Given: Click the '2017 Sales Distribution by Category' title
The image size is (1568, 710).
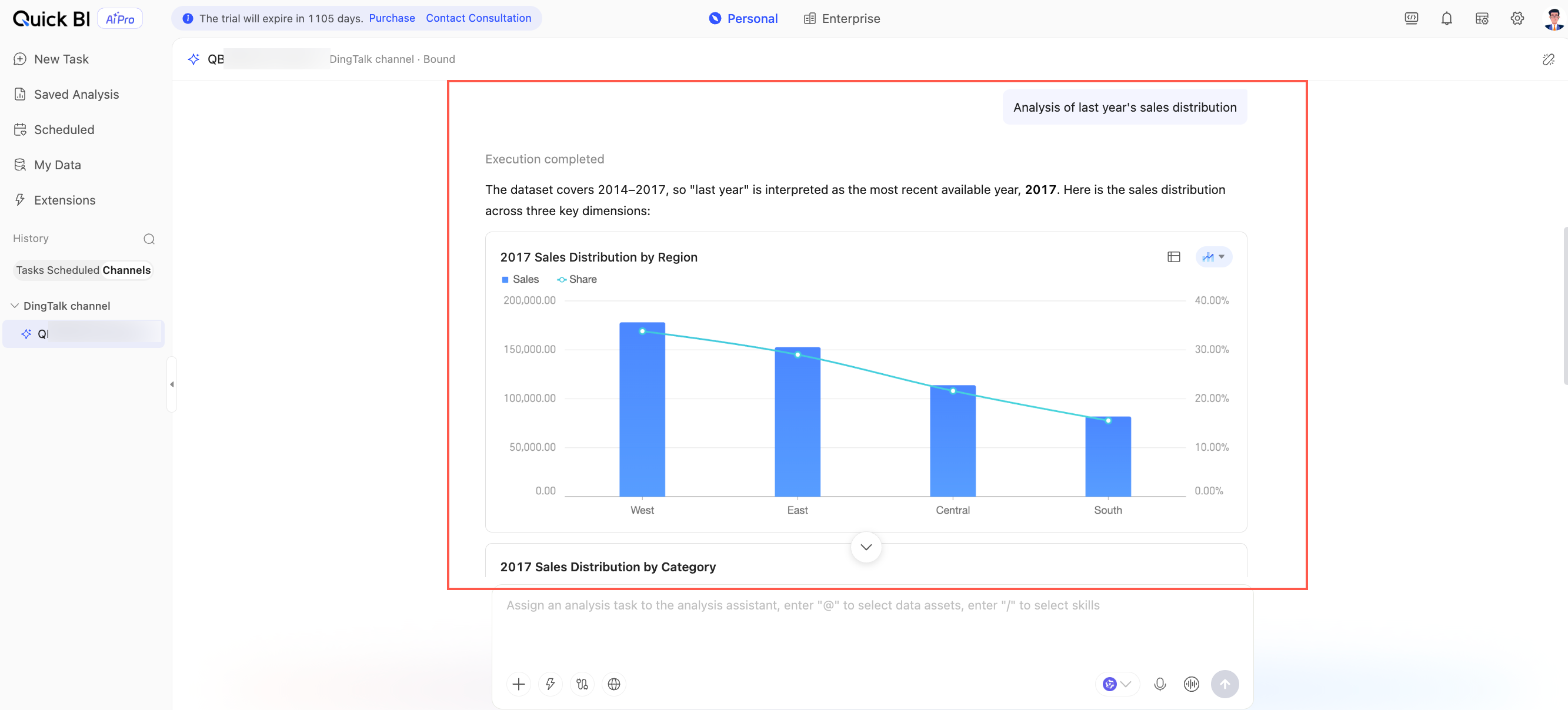Looking at the screenshot, I should point(608,567).
